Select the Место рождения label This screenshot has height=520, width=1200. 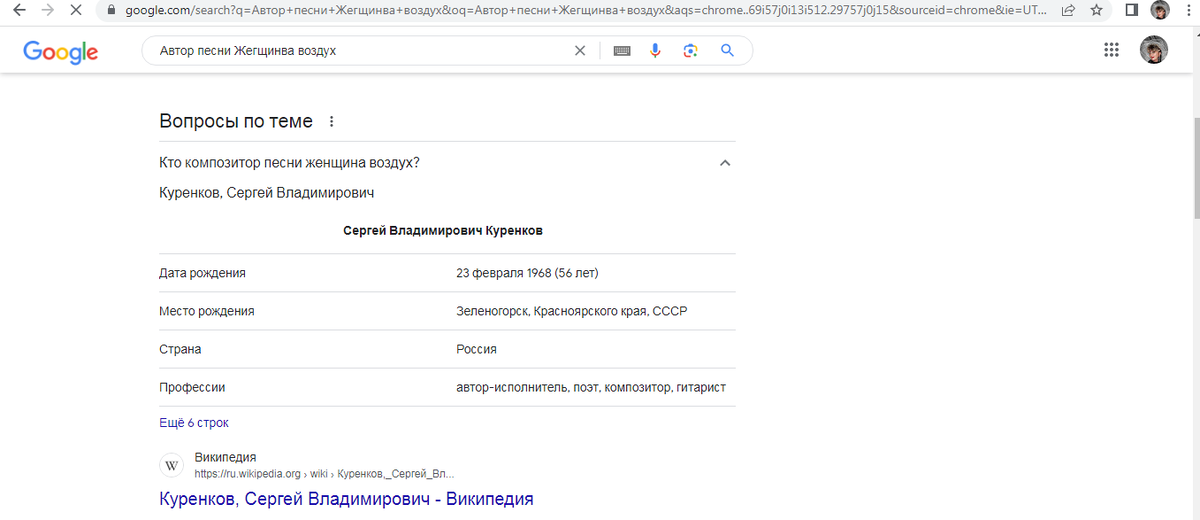pyautogui.click(x=207, y=311)
